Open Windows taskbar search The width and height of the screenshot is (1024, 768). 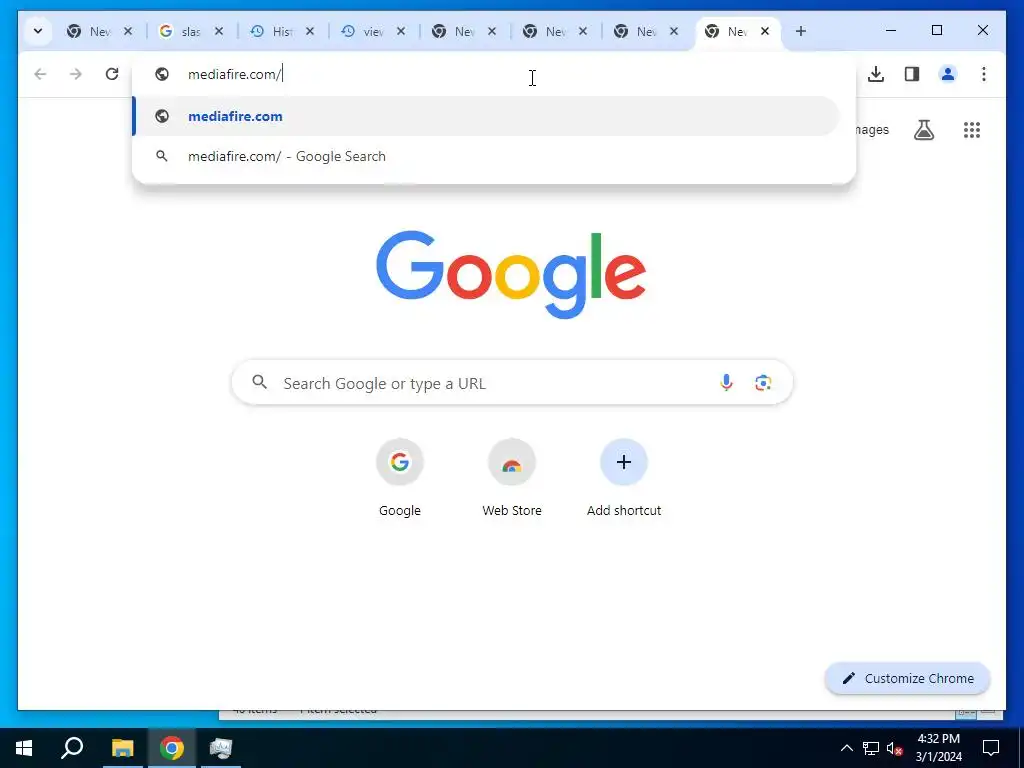click(72, 748)
